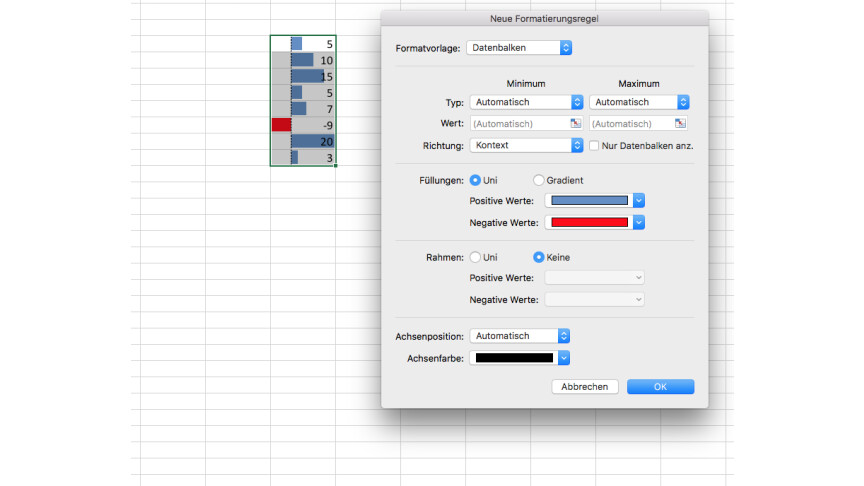Open the Achsenposition dropdown
Screen dimensions: 864x486
(520, 336)
